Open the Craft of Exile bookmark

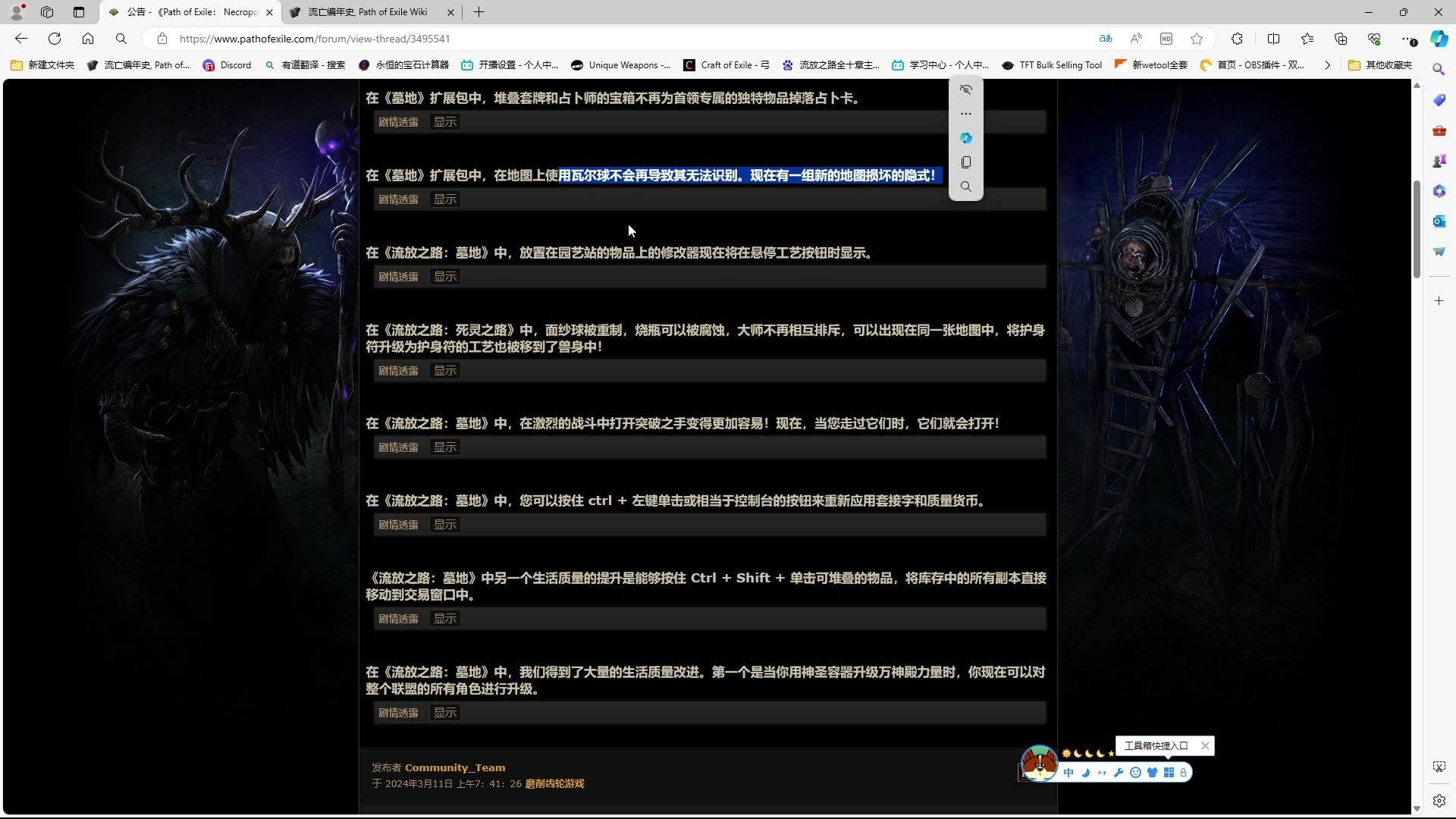coord(726,65)
